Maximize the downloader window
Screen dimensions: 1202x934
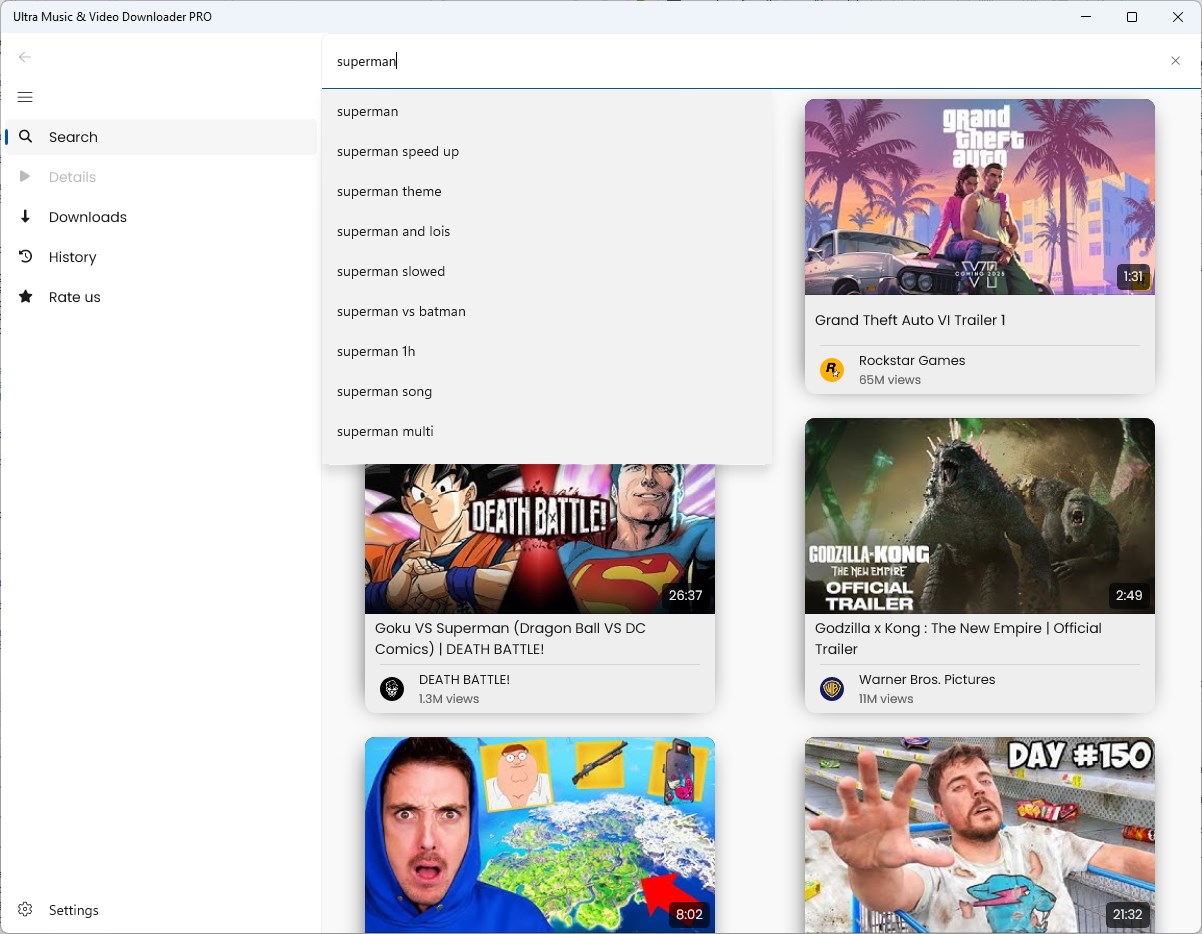(x=1132, y=17)
